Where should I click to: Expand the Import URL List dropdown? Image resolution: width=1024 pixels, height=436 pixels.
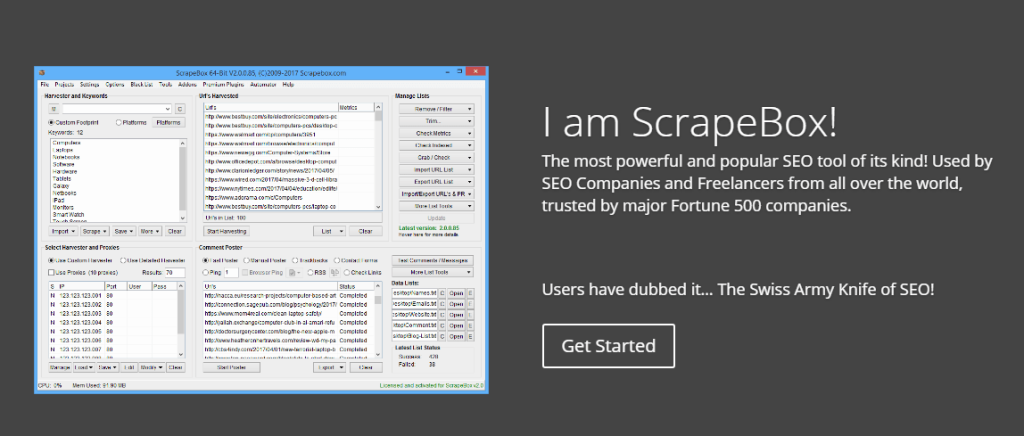tap(435, 169)
